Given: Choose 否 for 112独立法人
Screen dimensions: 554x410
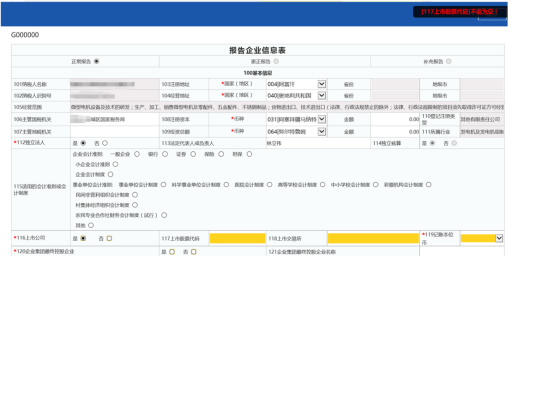Looking at the screenshot, I should click(105, 143).
